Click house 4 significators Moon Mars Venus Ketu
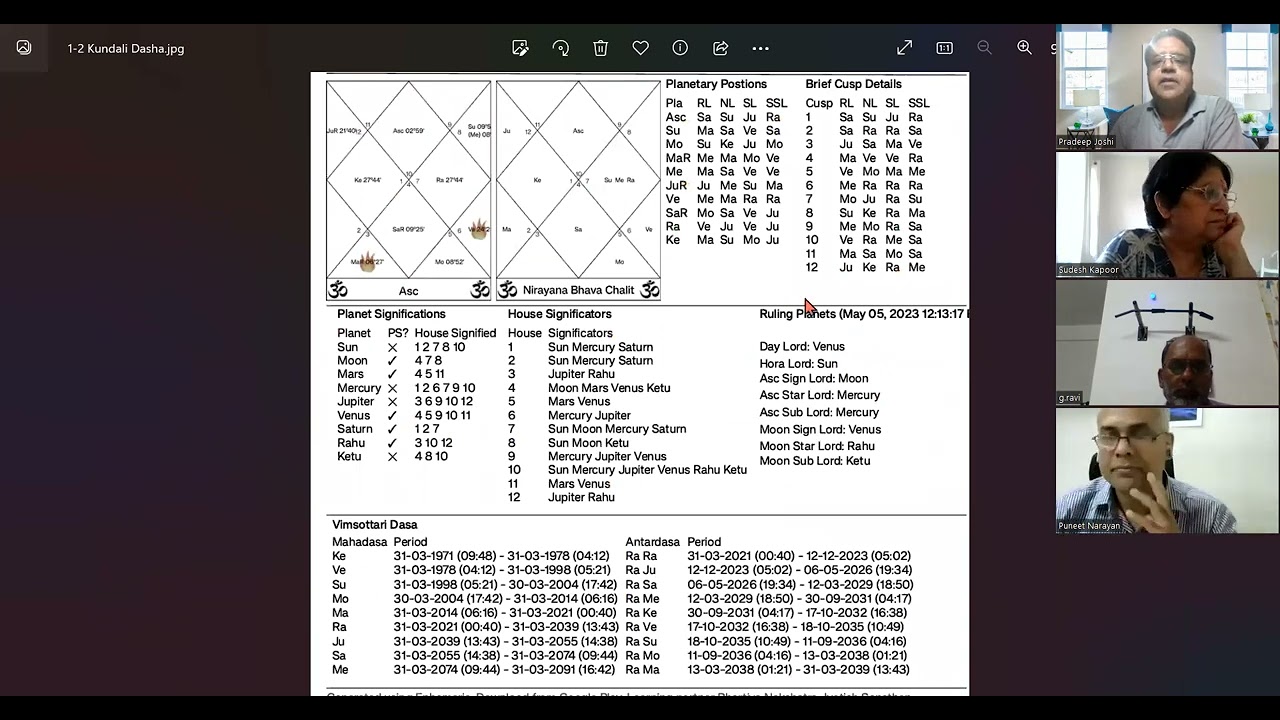The height and width of the screenshot is (720, 1280). tap(609, 388)
